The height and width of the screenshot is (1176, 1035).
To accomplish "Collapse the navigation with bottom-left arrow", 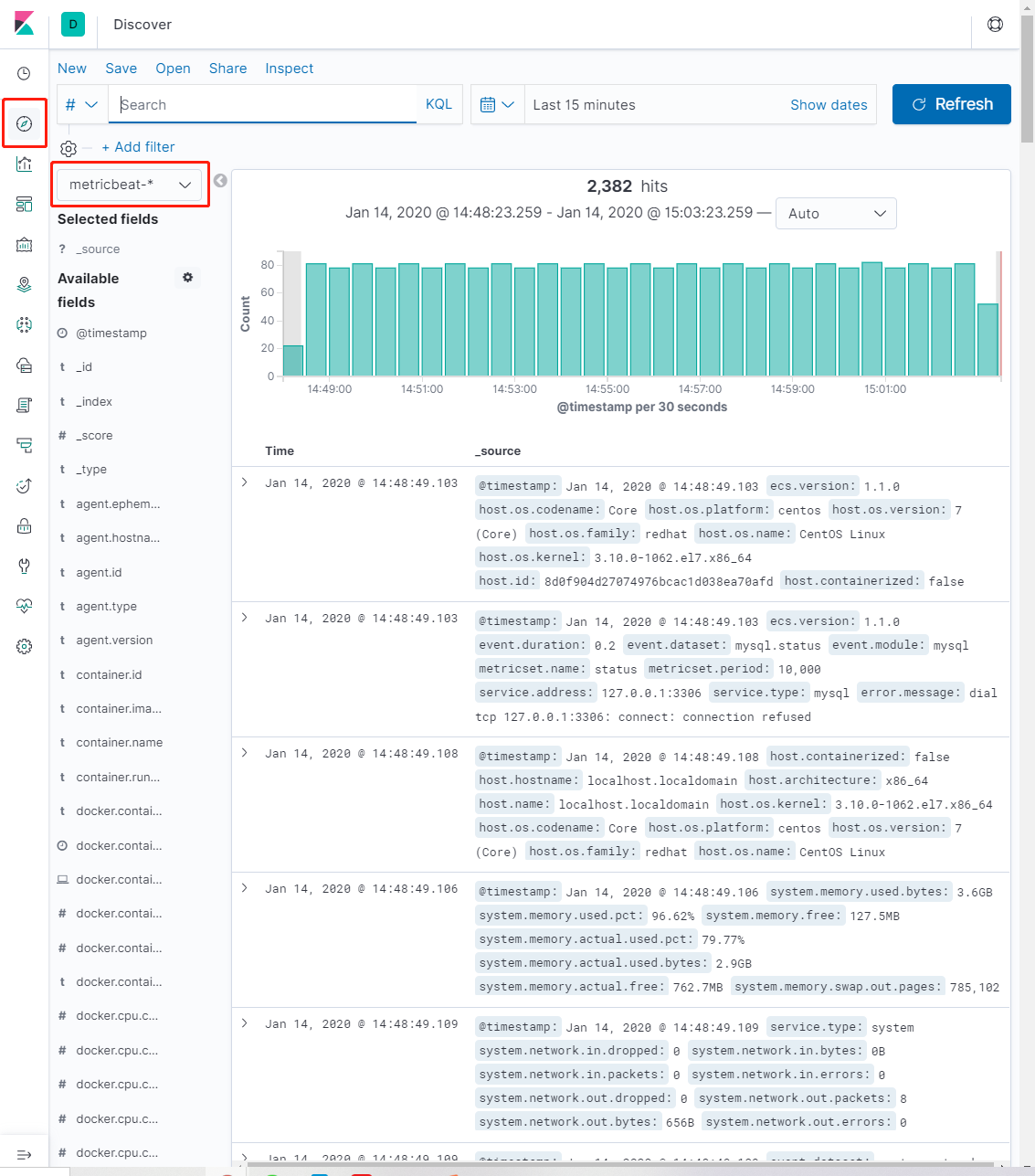I will coord(24,1154).
